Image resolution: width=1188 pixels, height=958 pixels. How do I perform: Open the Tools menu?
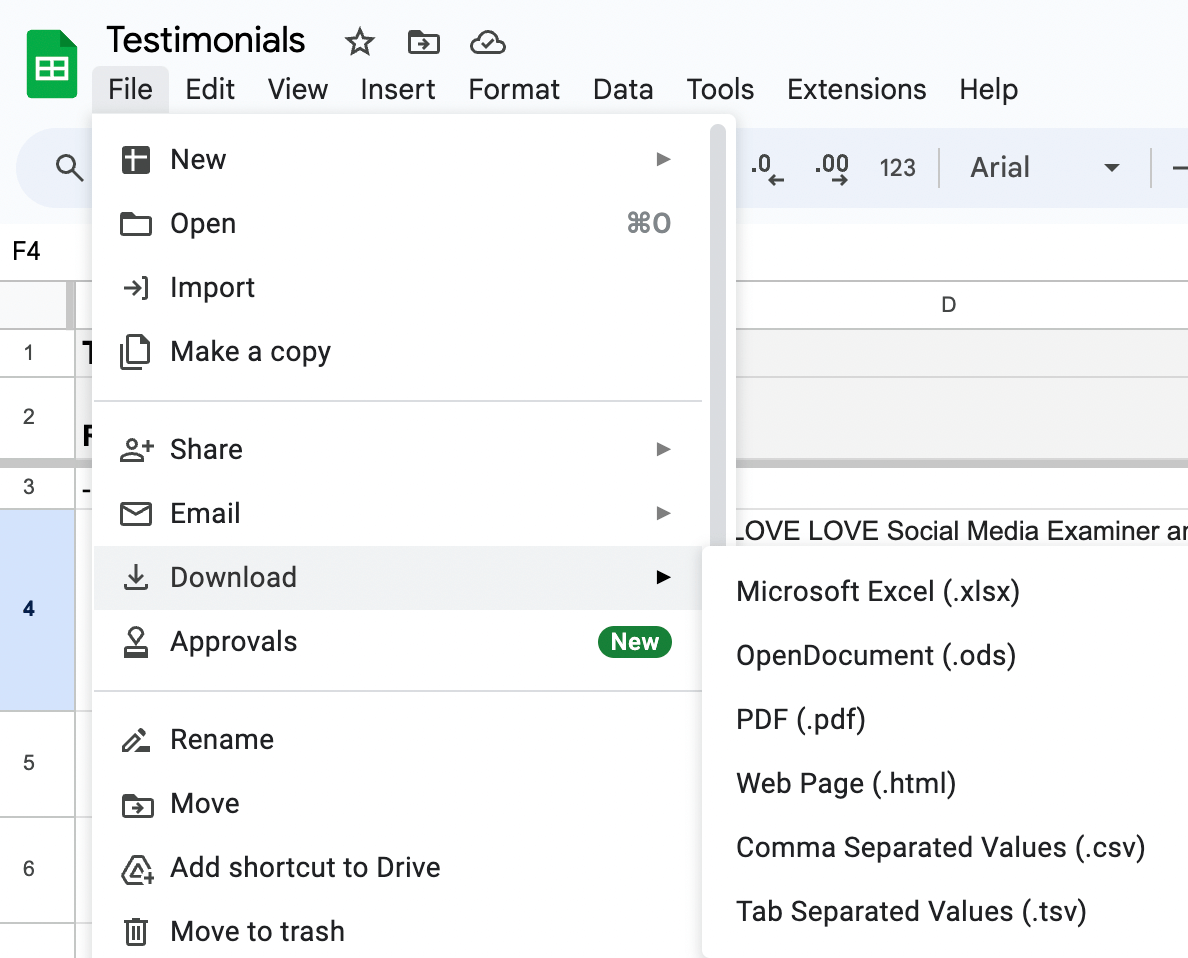coord(720,89)
